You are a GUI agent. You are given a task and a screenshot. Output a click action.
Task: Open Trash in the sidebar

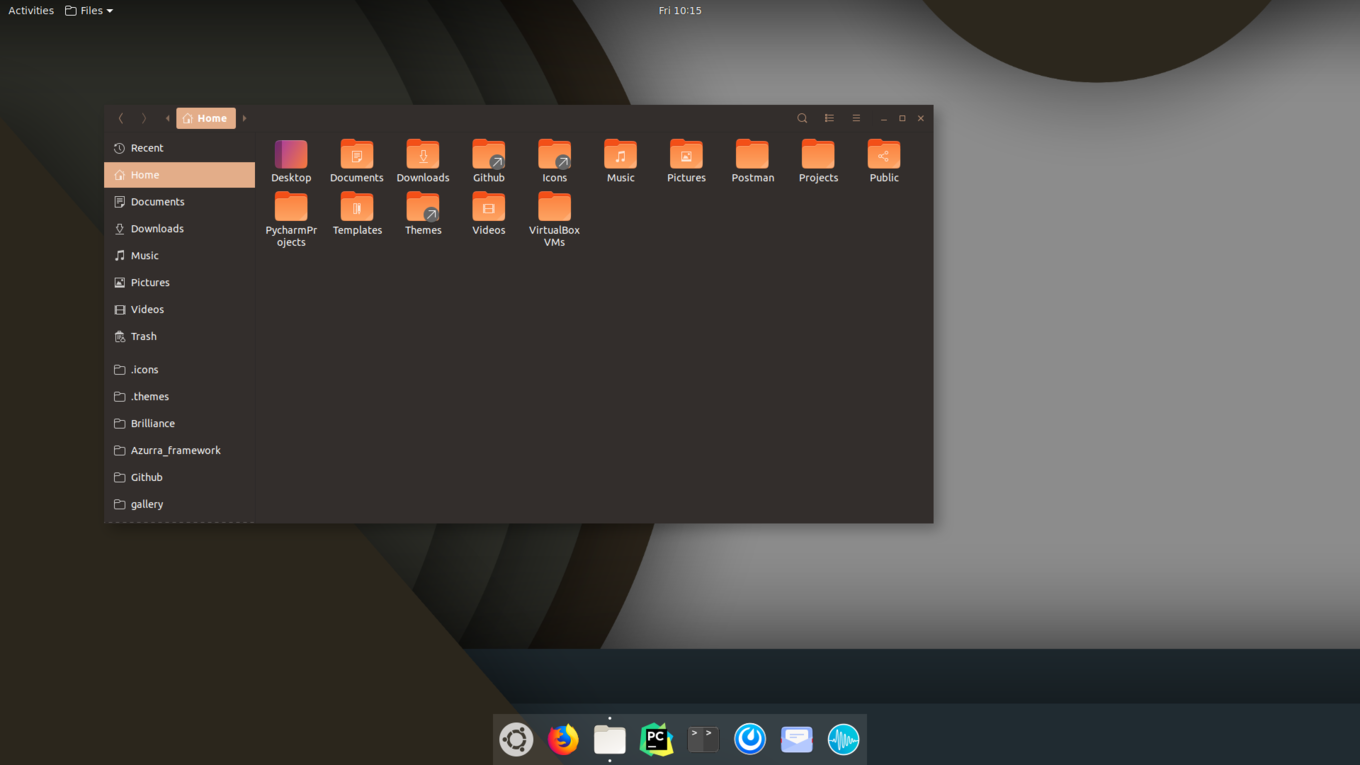tap(180, 337)
